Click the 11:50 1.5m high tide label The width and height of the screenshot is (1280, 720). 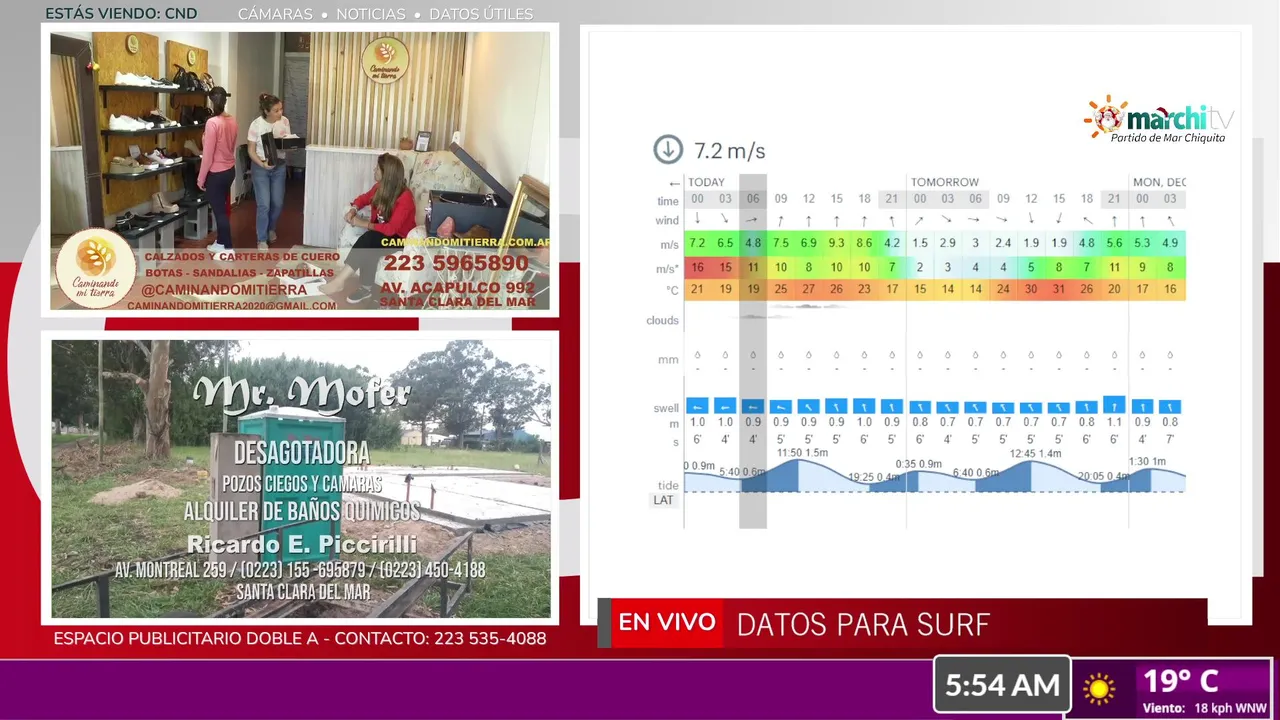click(802, 453)
